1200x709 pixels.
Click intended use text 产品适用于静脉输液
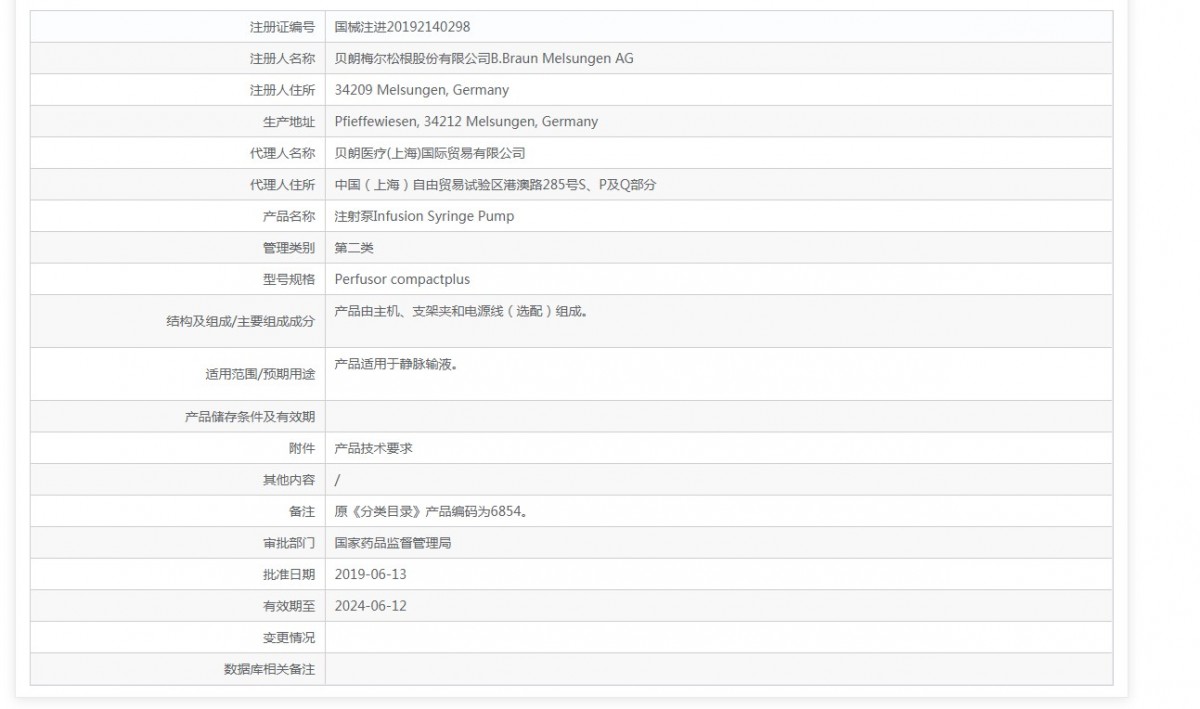(393, 365)
